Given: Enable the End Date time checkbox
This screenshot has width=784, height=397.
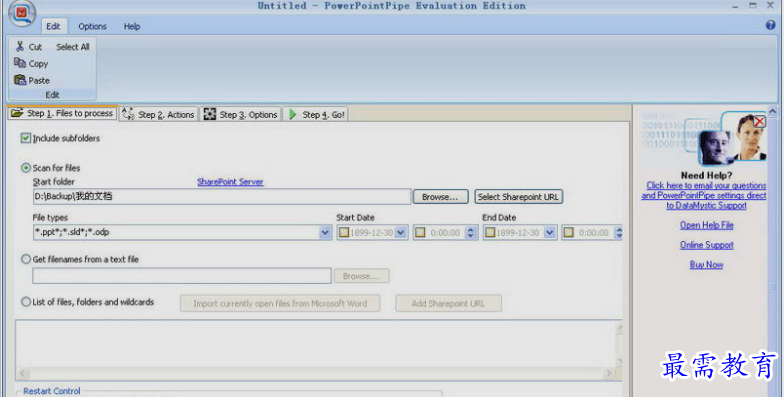Looking at the screenshot, I should pos(568,232).
